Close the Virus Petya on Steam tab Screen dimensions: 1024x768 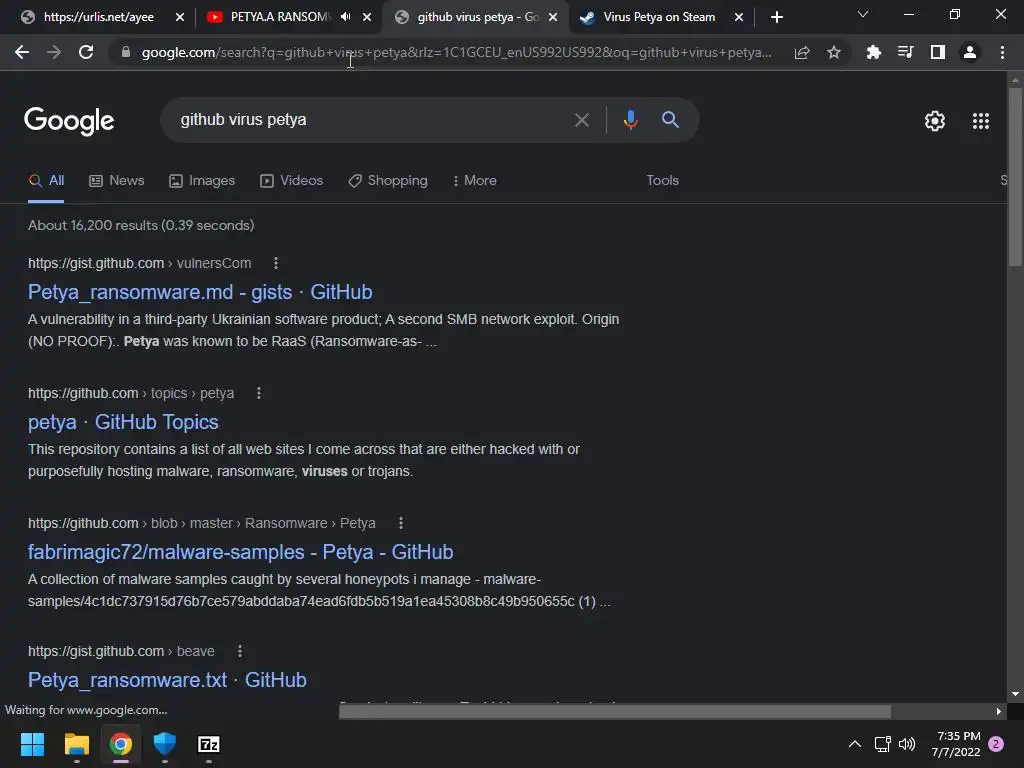[x=739, y=18]
